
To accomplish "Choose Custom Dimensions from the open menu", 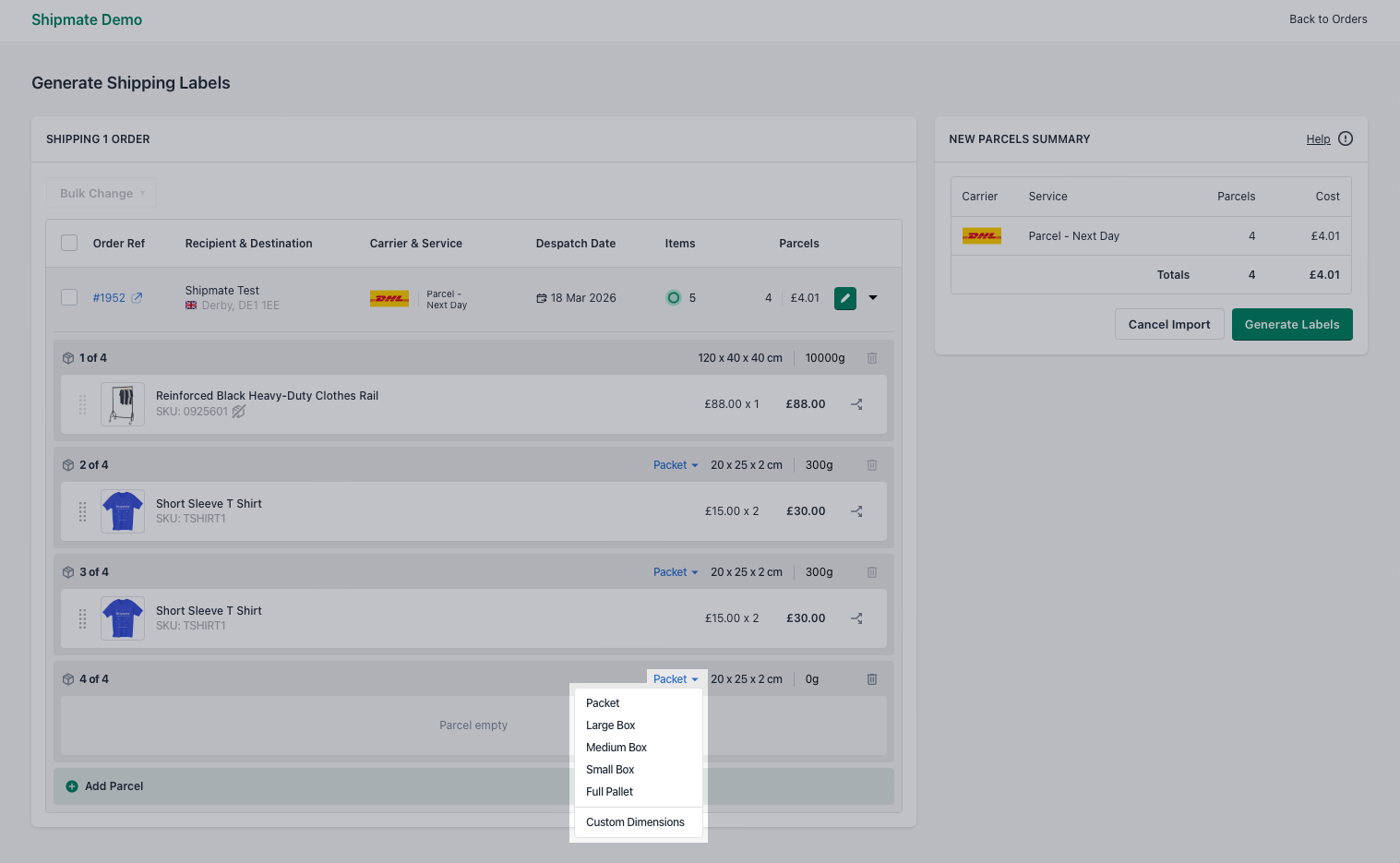I will (x=635, y=821).
